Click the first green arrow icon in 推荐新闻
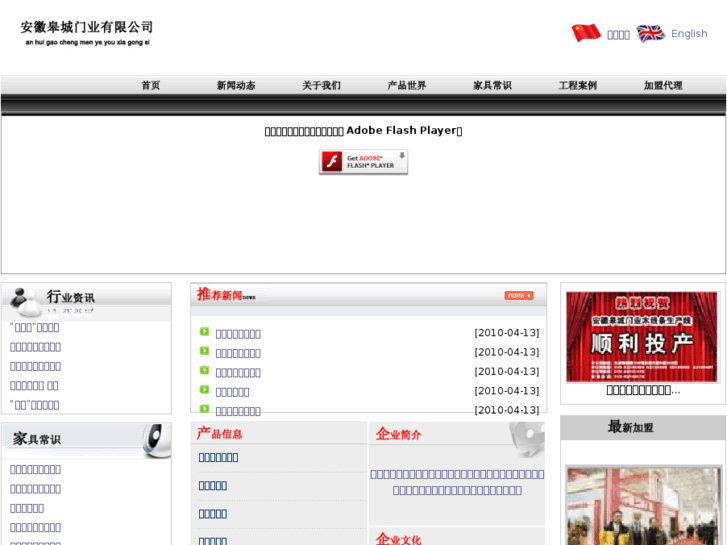The image size is (727, 545). [204, 331]
